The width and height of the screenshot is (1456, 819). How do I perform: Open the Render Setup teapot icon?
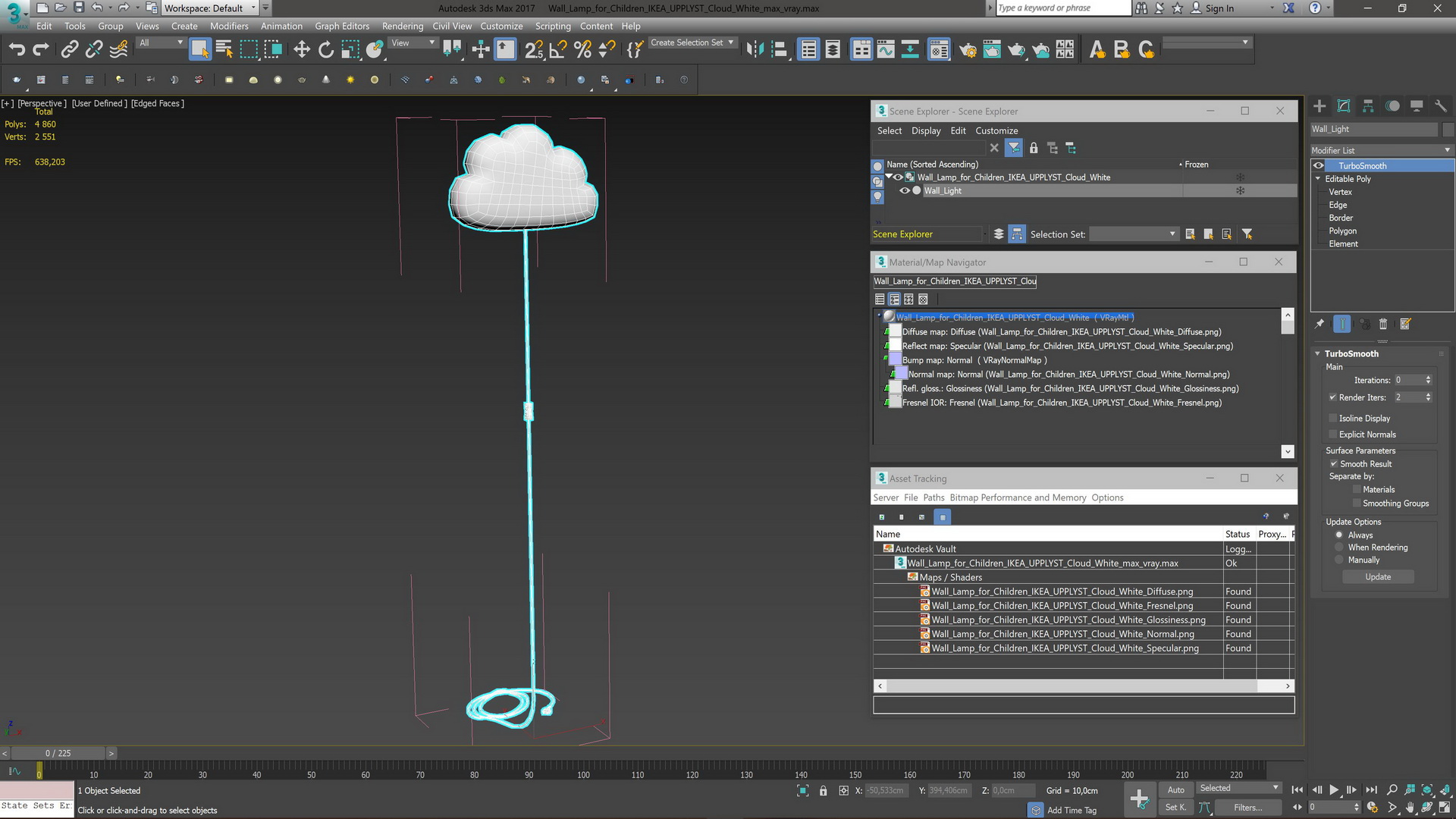click(x=967, y=50)
